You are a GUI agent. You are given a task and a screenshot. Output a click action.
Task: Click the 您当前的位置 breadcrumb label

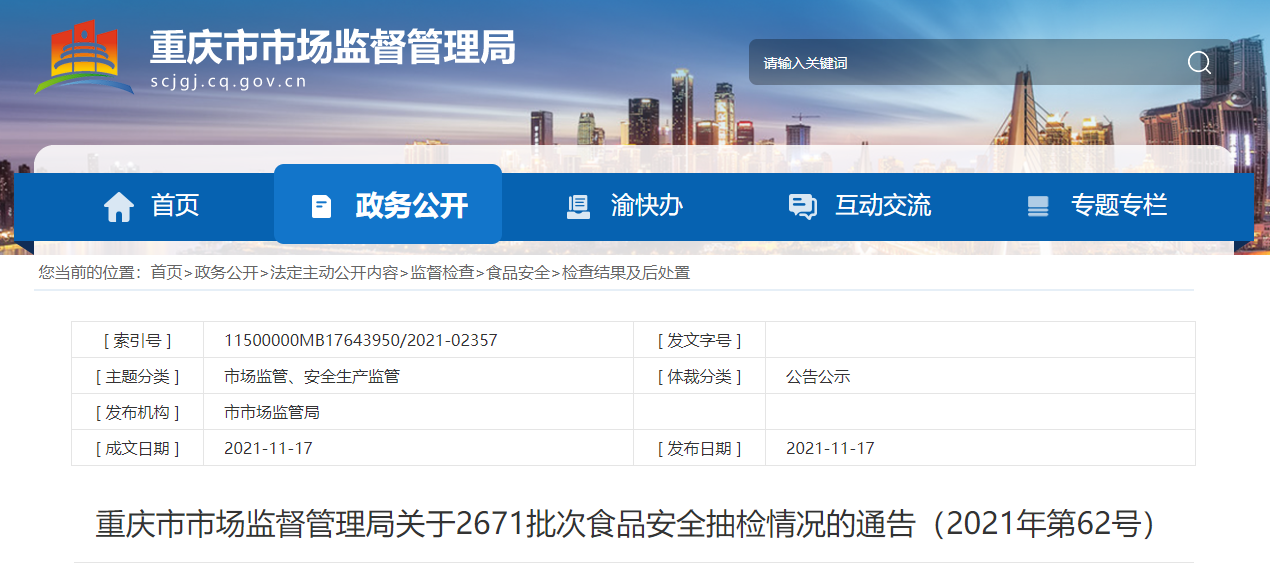tap(90, 272)
